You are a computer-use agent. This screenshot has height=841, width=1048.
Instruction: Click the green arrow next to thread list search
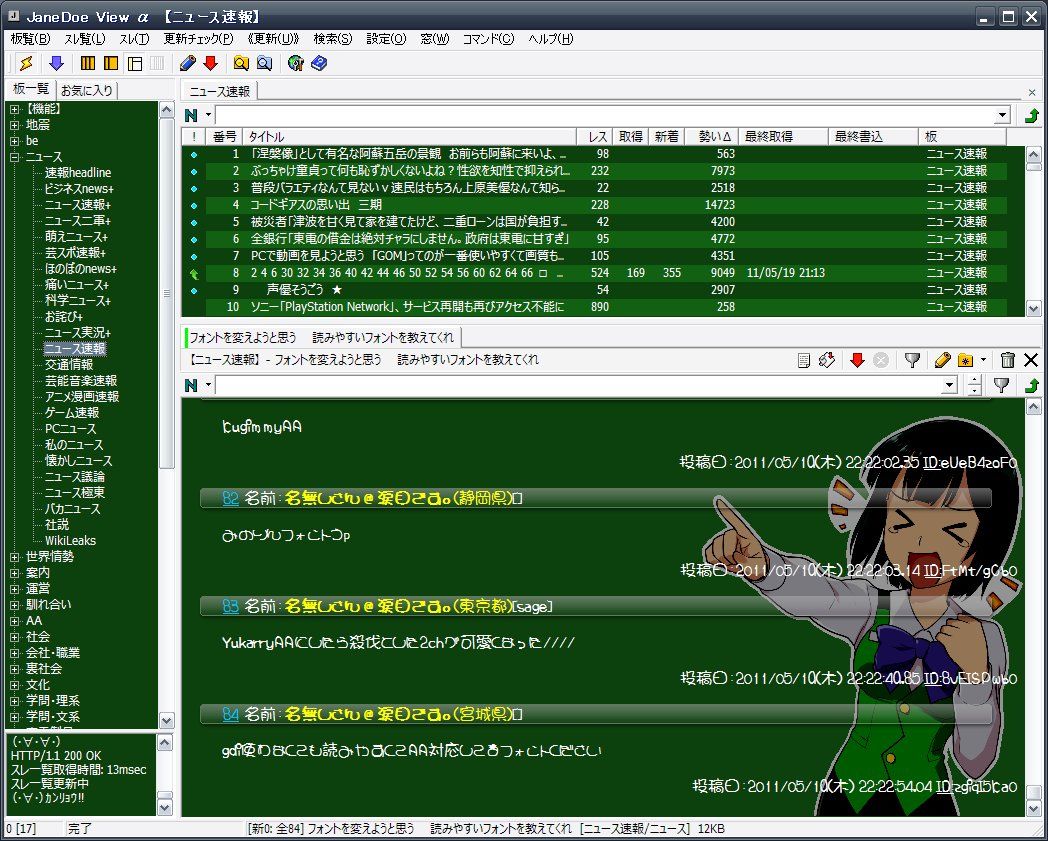click(1031, 116)
